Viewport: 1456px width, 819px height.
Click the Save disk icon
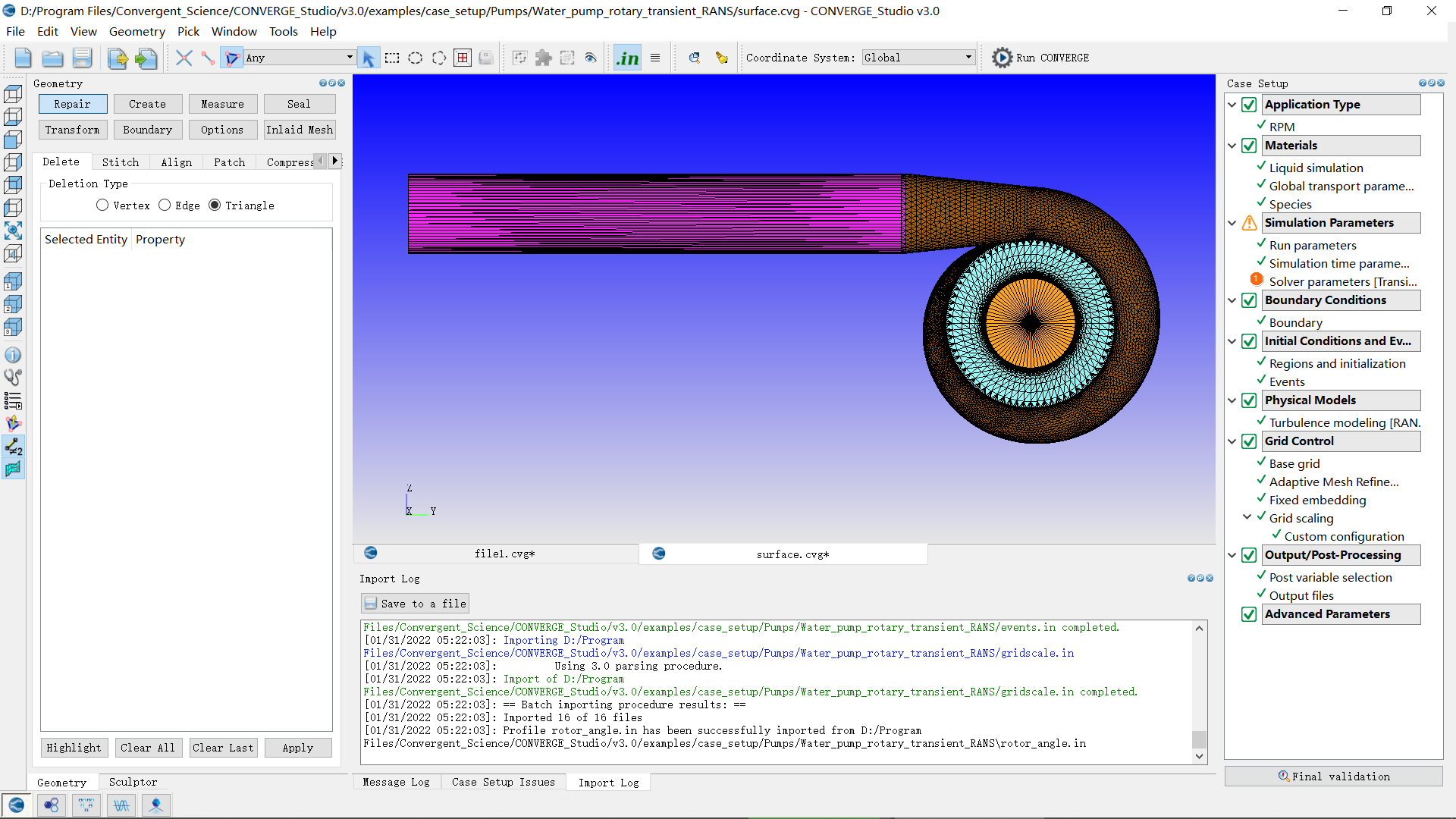82,58
